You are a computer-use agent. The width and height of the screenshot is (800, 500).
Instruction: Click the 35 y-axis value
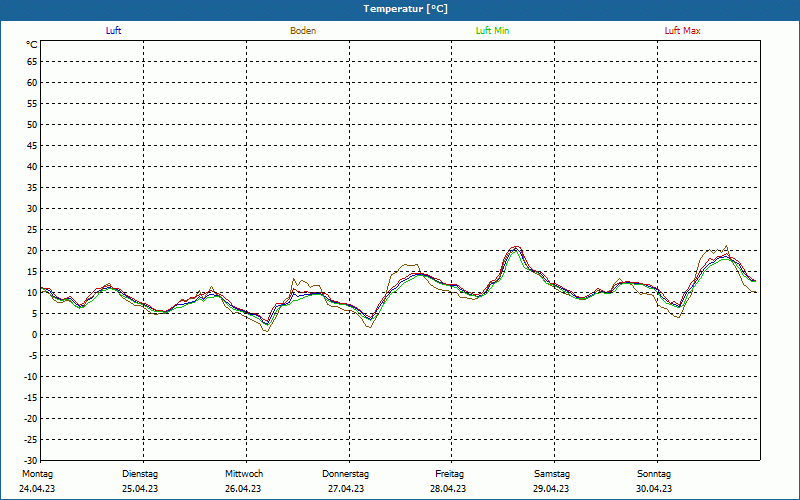[32, 188]
